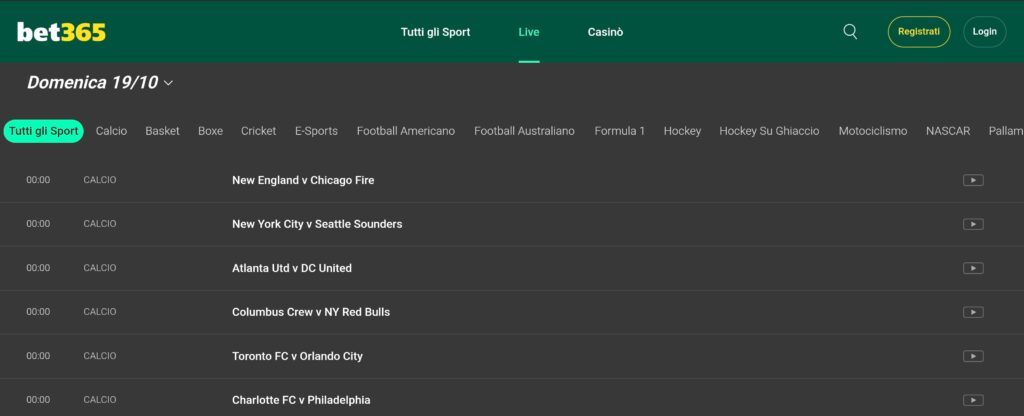Play stream for Atlanta Utd v DC United
Screen dimensions: 1024x416
pyautogui.click(x=973, y=268)
